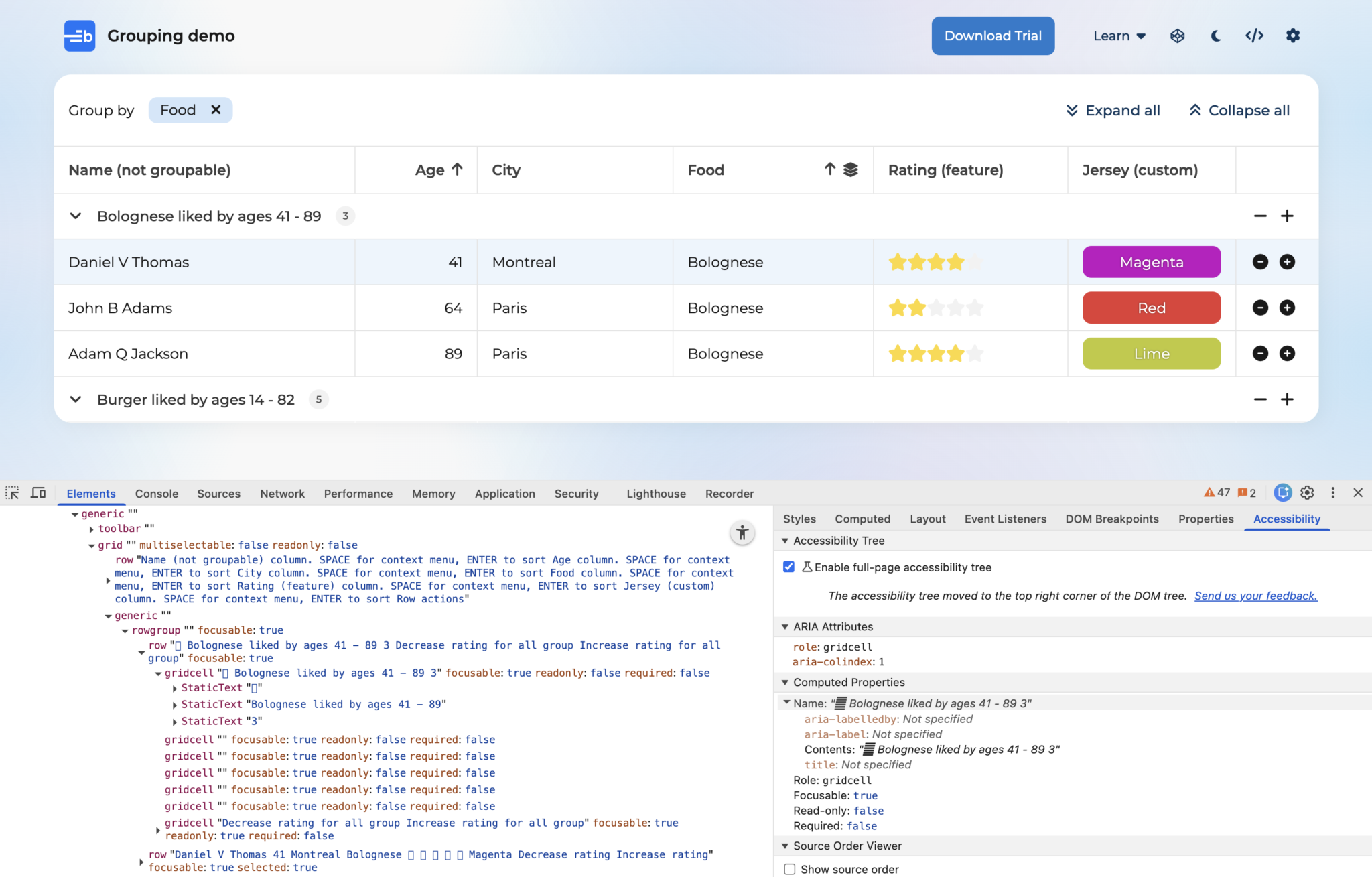Open DevTools settings gear
Image resolution: width=1372 pixels, height=877 pixels.
point(1307,493)
